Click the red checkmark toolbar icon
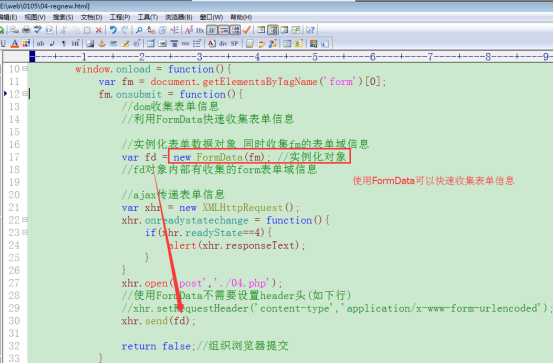Viewport: 554px width, 364px height. (247, 30)
